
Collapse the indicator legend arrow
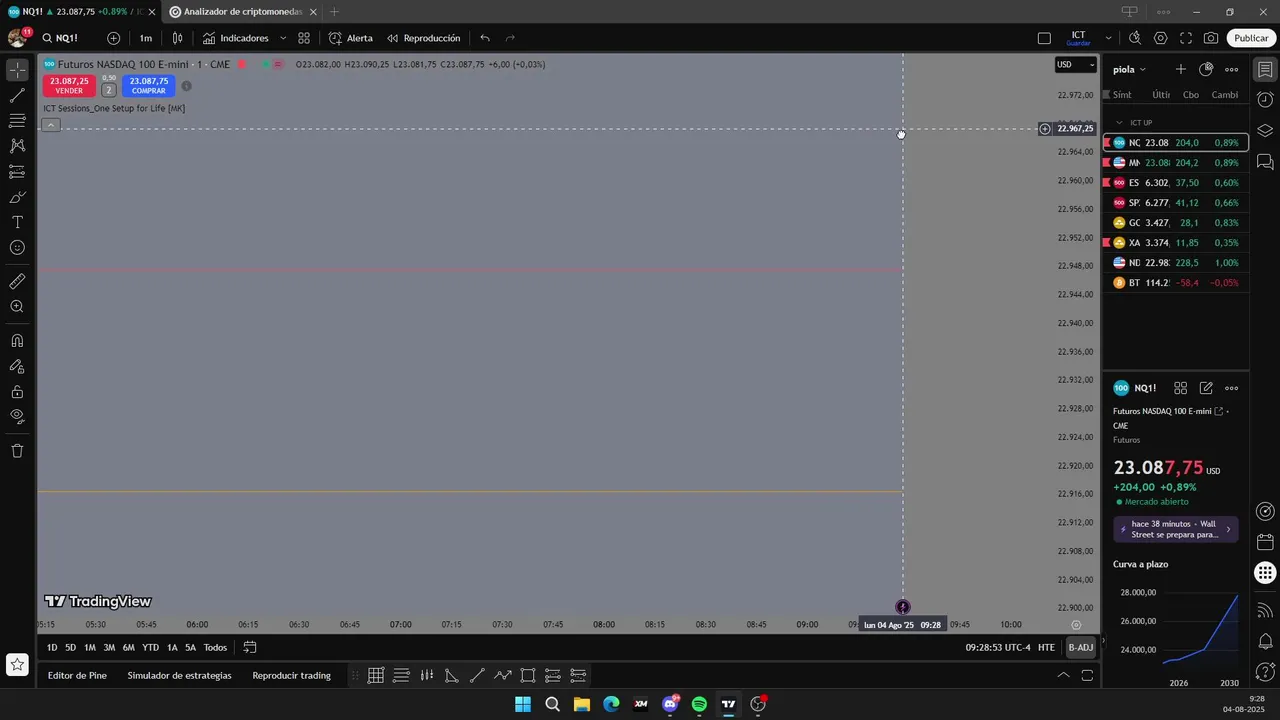(x=51, y=125)
